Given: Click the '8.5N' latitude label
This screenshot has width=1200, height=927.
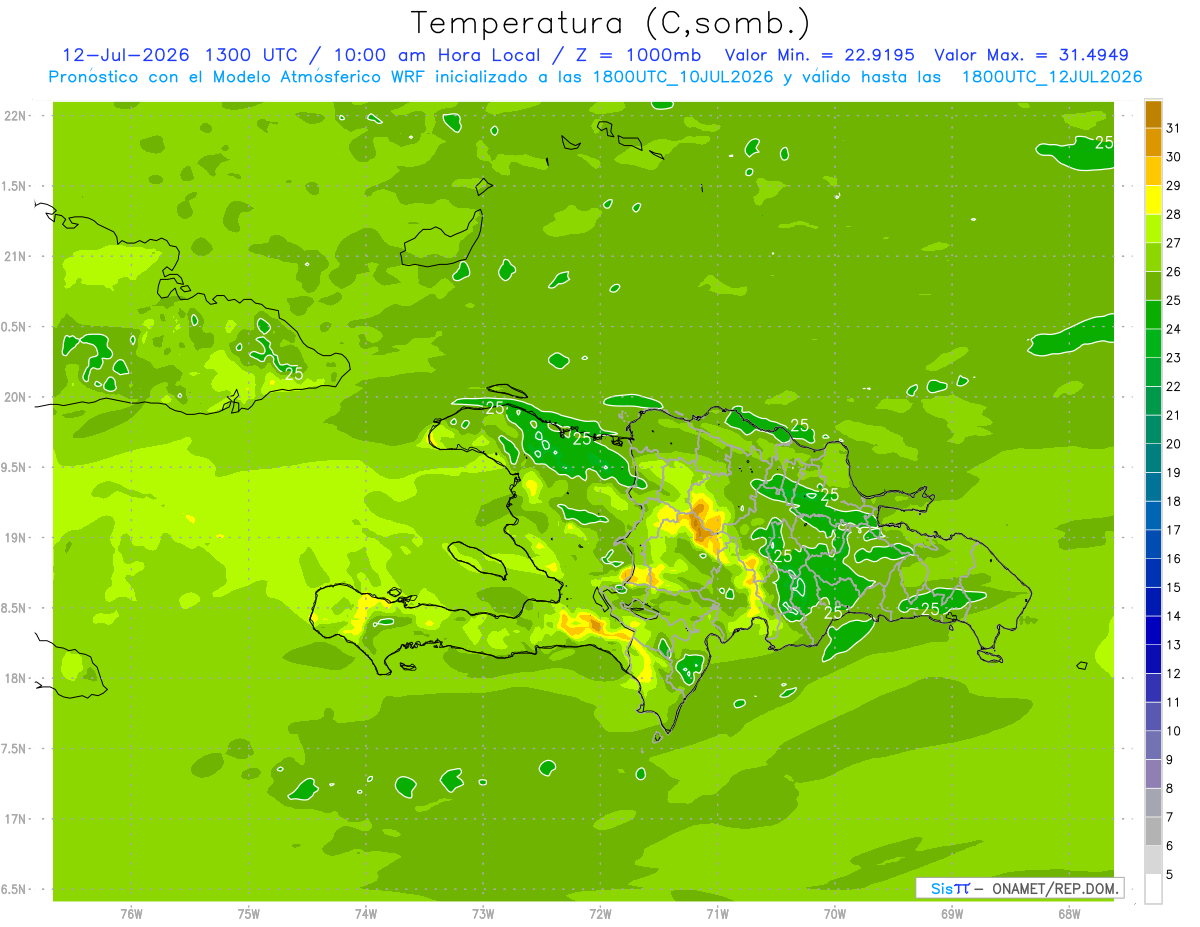Looking at the screenshot, I should point(15,608).
